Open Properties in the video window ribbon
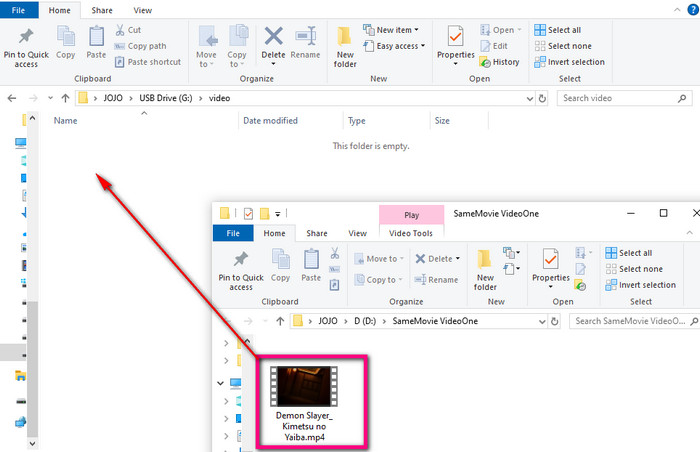 coord(455,46)
